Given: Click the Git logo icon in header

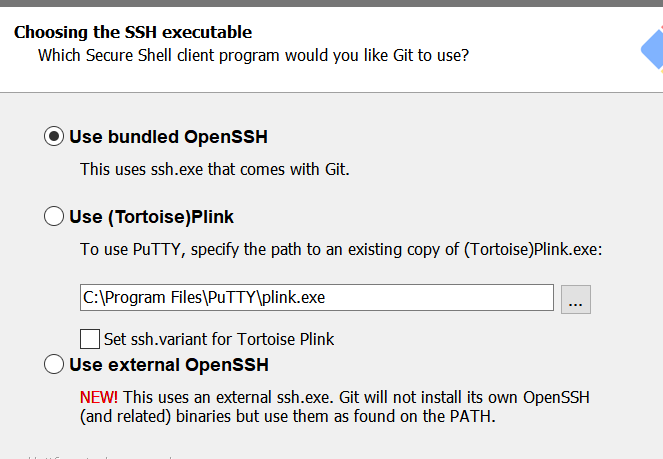Looking at the screenshot, I should click(652, 50).
